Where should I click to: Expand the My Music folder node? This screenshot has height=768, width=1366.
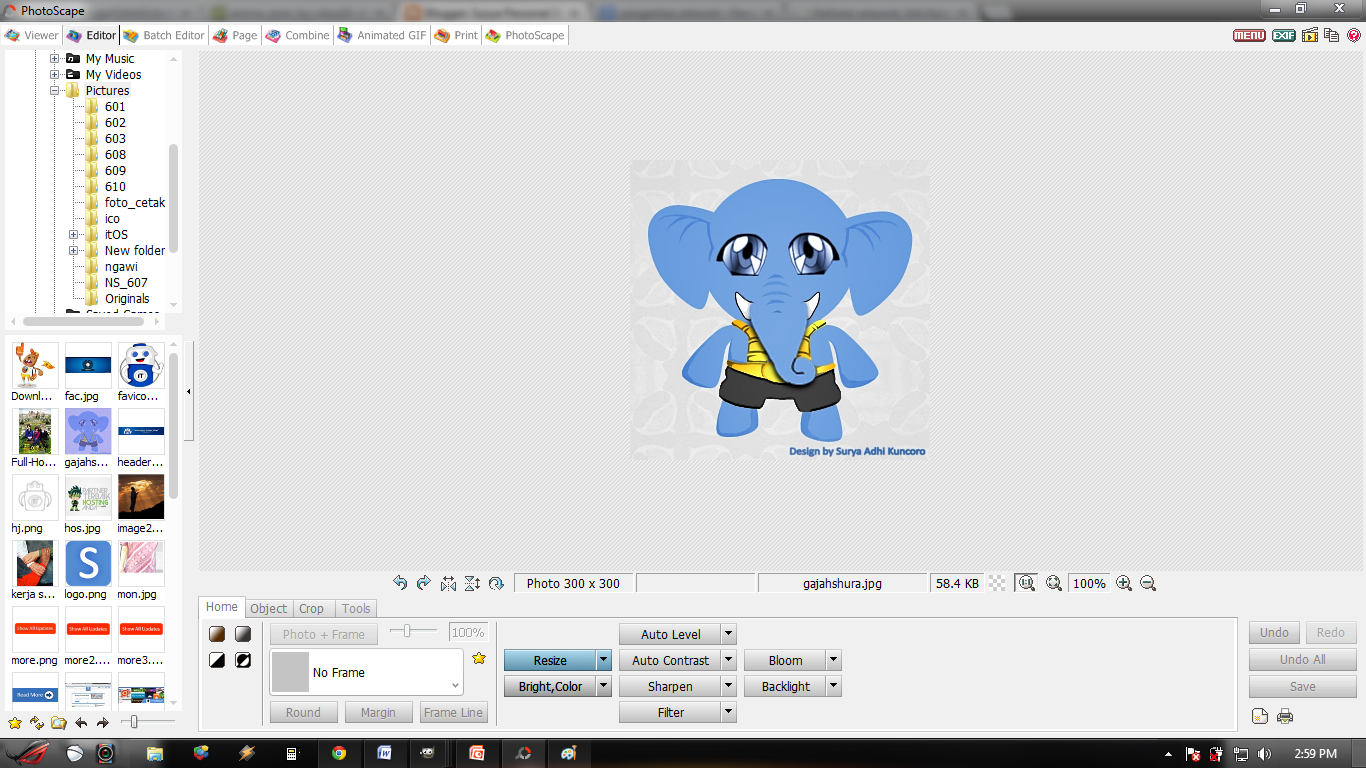point(55,58)
